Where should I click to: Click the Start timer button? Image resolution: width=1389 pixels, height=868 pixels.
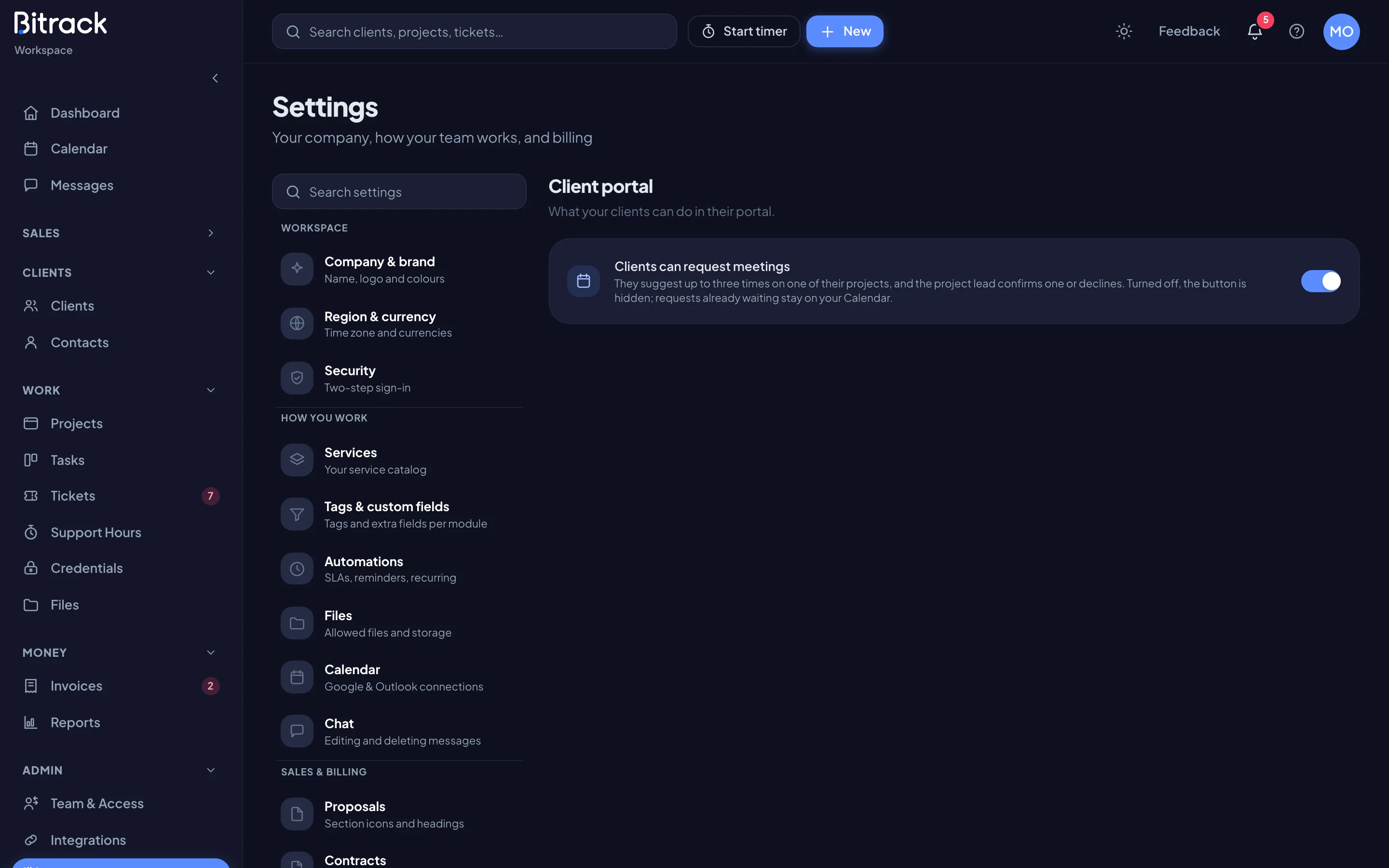point(744,31)
